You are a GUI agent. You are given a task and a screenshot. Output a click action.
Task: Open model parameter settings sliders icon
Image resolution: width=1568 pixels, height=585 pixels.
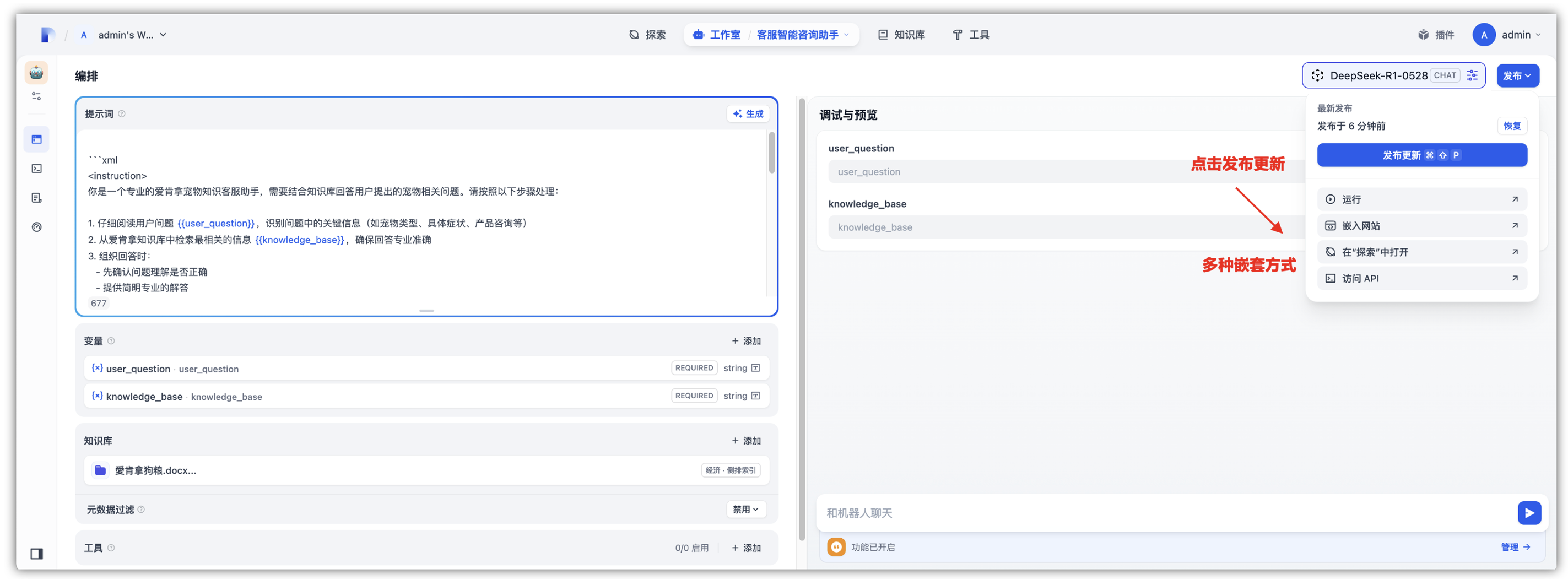[x=1472, y=75]
